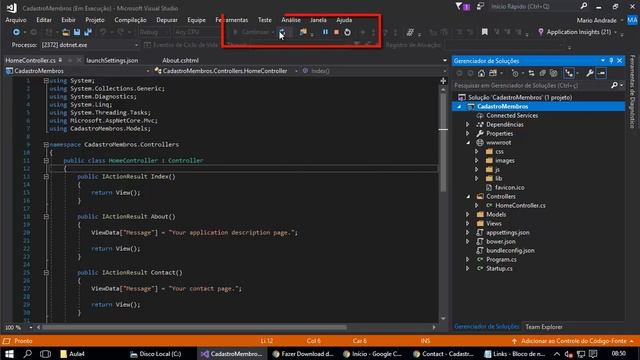Open the Projeto menu
640x360 pixels.
(95, 20)
